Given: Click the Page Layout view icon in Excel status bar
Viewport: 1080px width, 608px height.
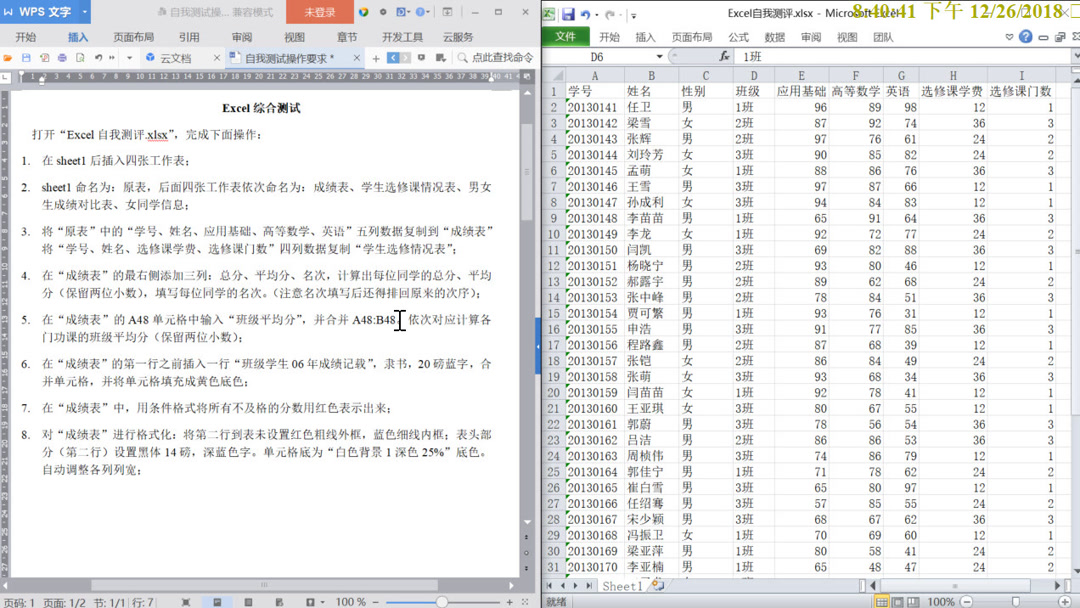Looking at the screenshot, I should pyautogui.click(x=898, y=601).
